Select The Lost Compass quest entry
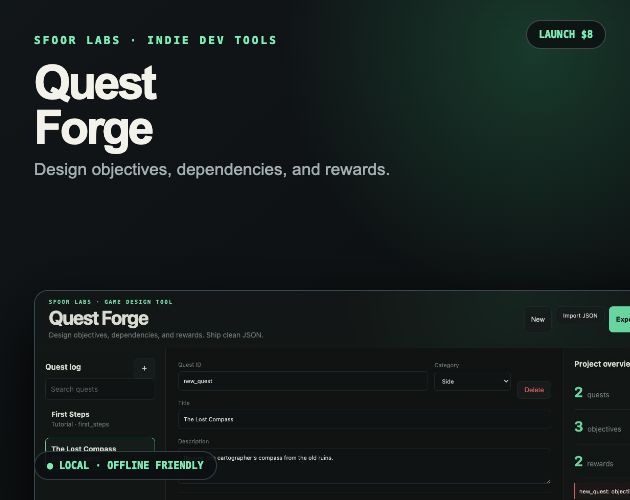Screen dimensions: 630x500 100,446
